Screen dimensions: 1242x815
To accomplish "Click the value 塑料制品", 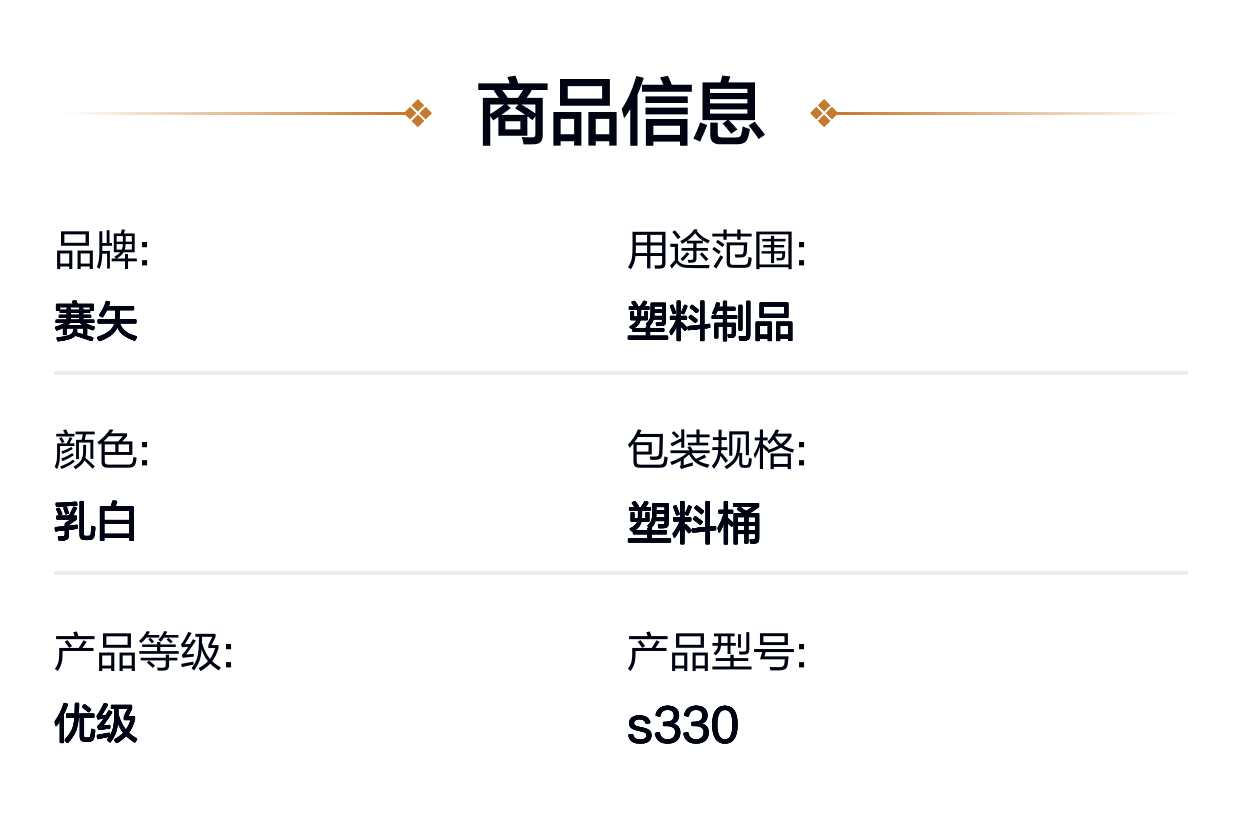I will [x=710, y=322].
